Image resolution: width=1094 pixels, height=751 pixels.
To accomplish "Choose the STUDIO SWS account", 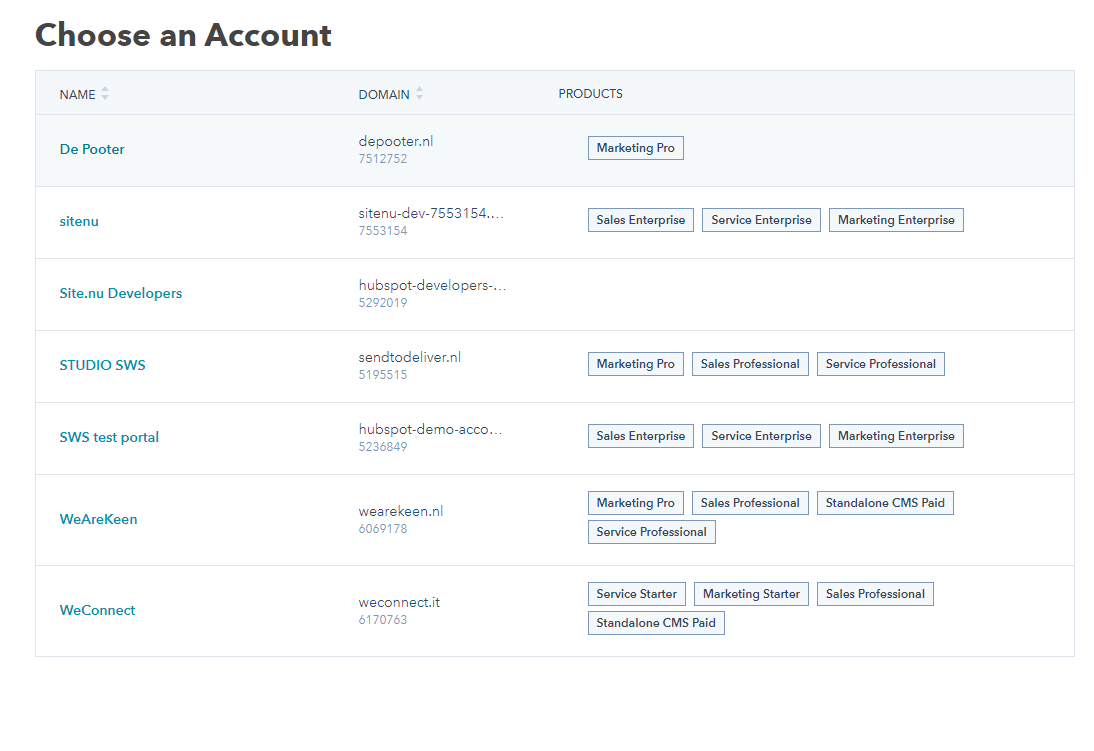I will 103,365.
